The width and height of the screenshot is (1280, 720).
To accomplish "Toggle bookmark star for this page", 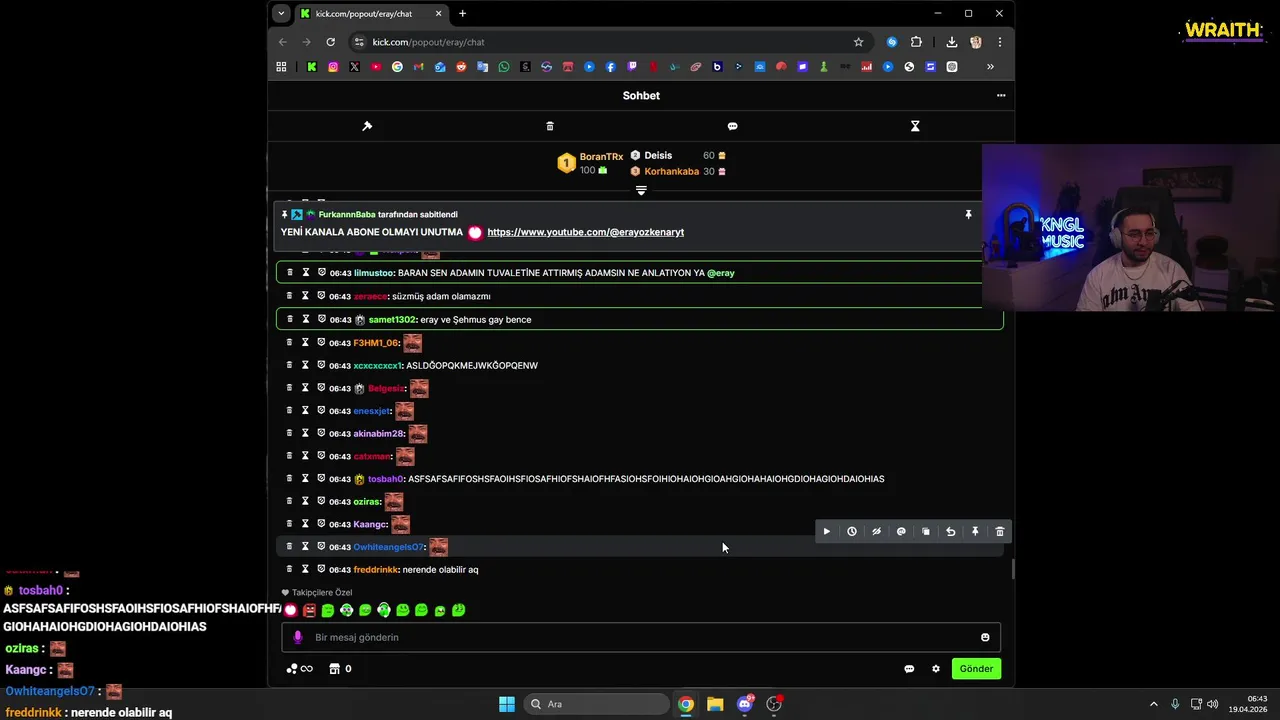I will tap(858, 42).
